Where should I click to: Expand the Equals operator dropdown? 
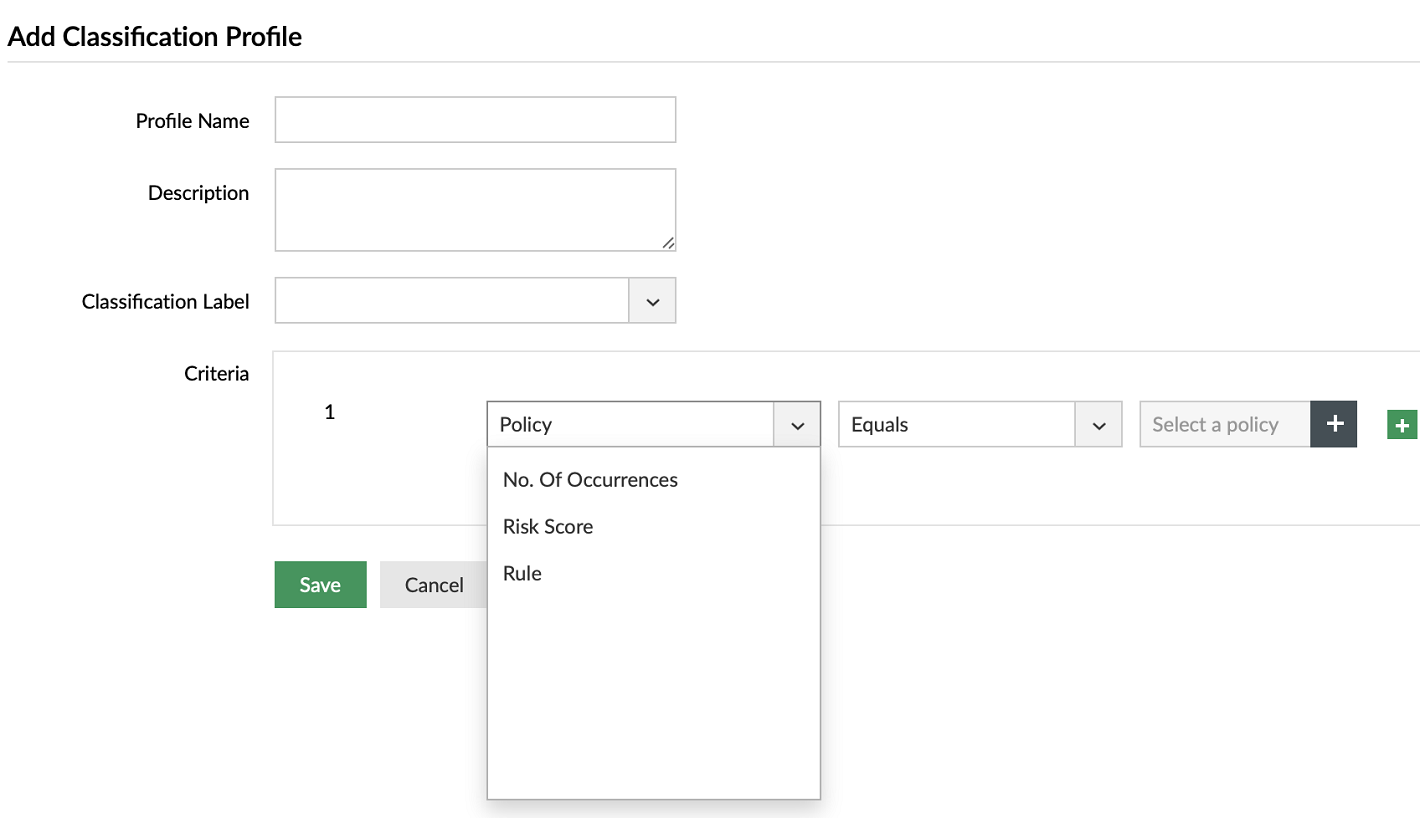coord(1098,425)
